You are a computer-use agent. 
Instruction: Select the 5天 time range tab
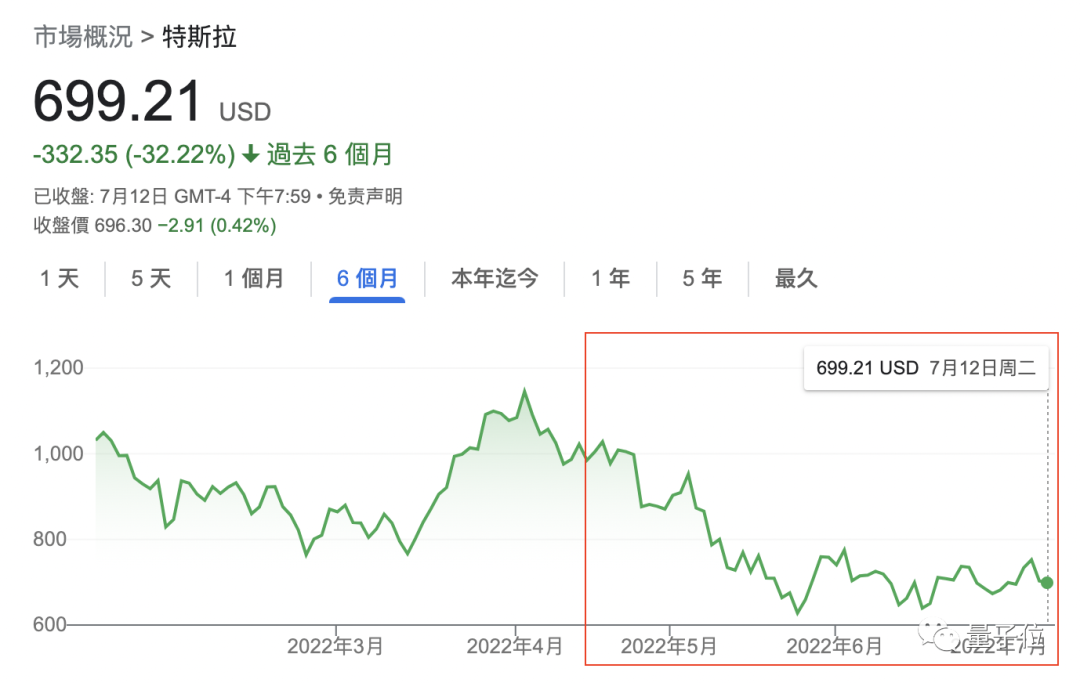click(x=150, y=279)
